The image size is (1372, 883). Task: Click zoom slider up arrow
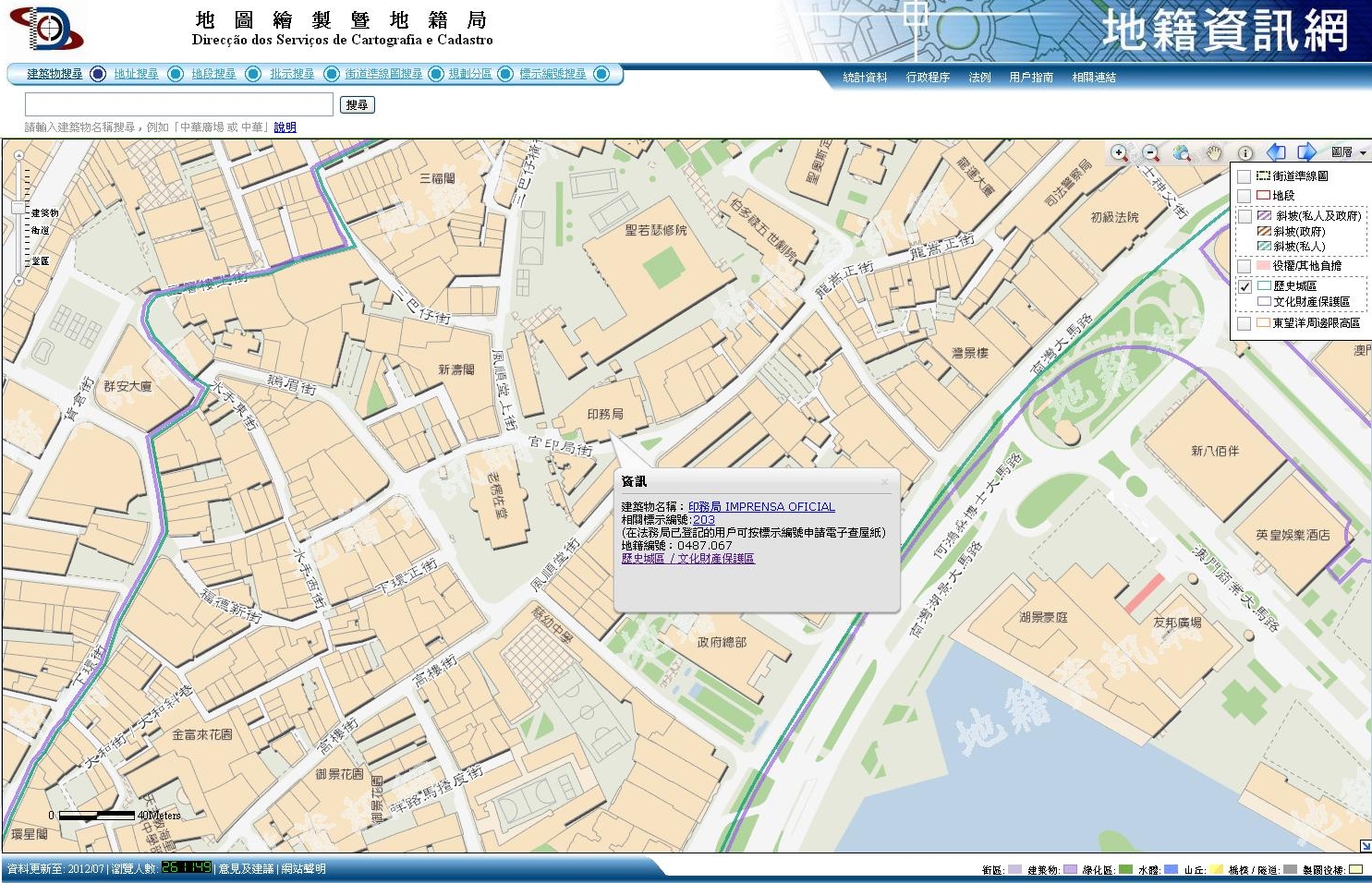[x=18, y=155]
